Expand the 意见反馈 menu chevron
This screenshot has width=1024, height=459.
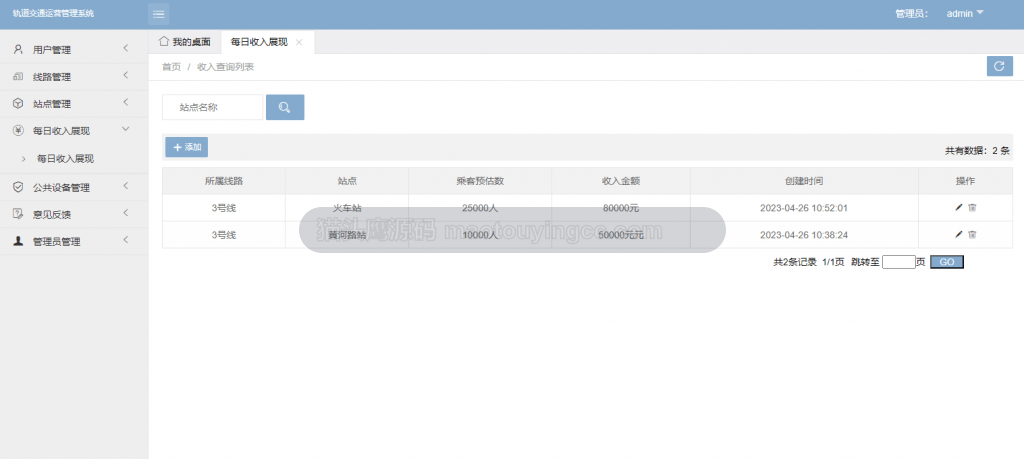point(125,213)
